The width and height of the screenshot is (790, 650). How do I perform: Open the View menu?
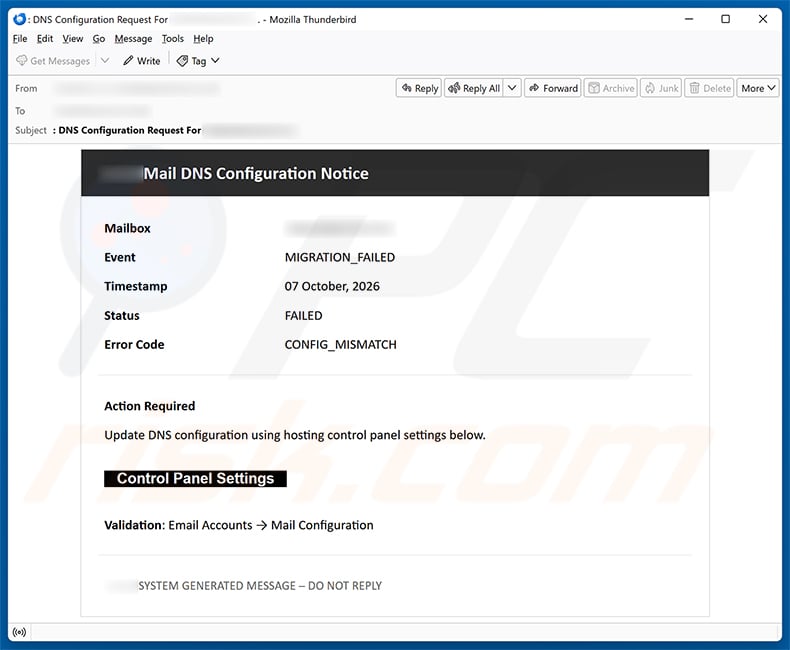tap(73, 39)
